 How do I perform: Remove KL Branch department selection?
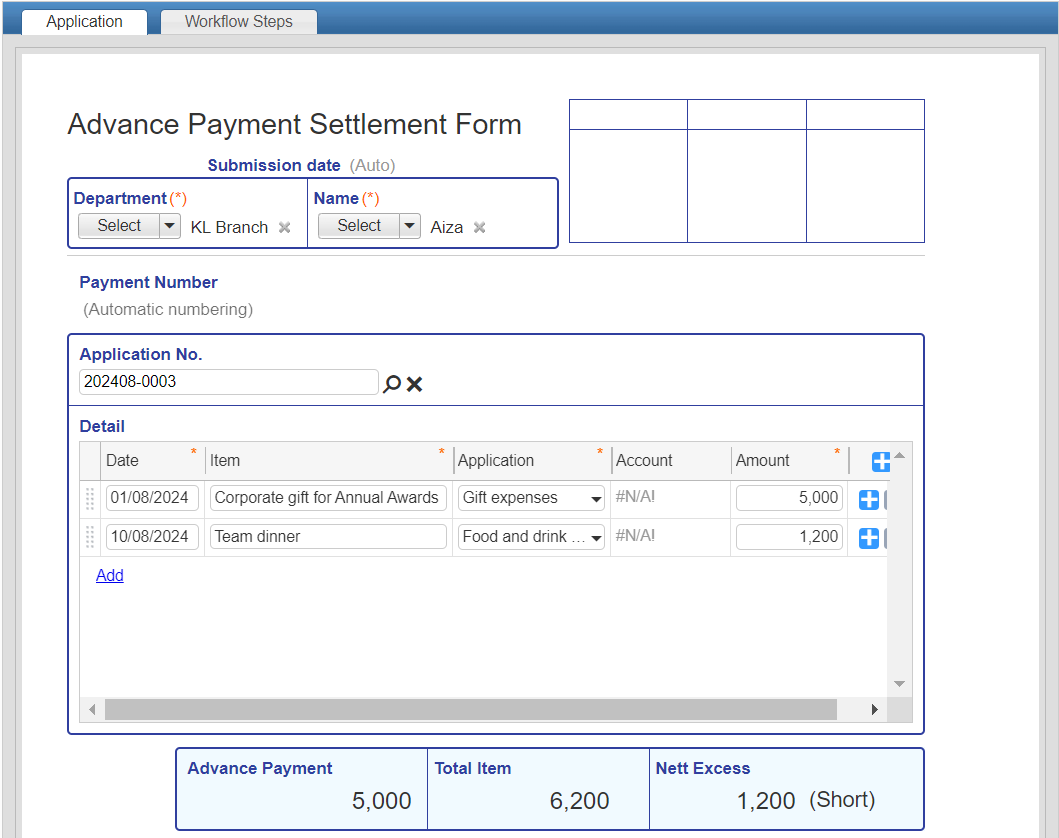(x=285, y=228)
